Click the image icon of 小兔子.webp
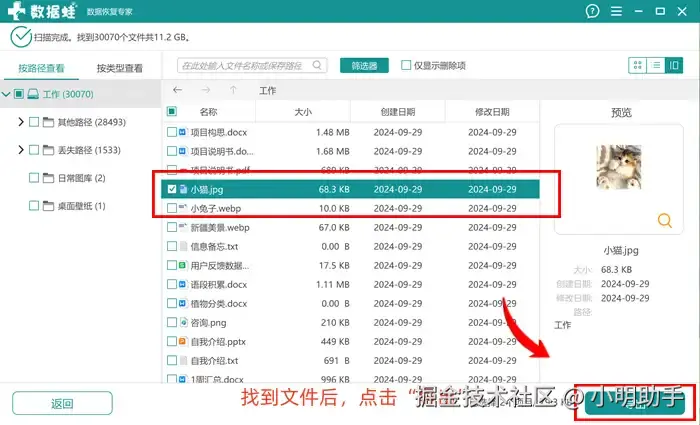This screenshot has height=425, width=700. (183, 208)
